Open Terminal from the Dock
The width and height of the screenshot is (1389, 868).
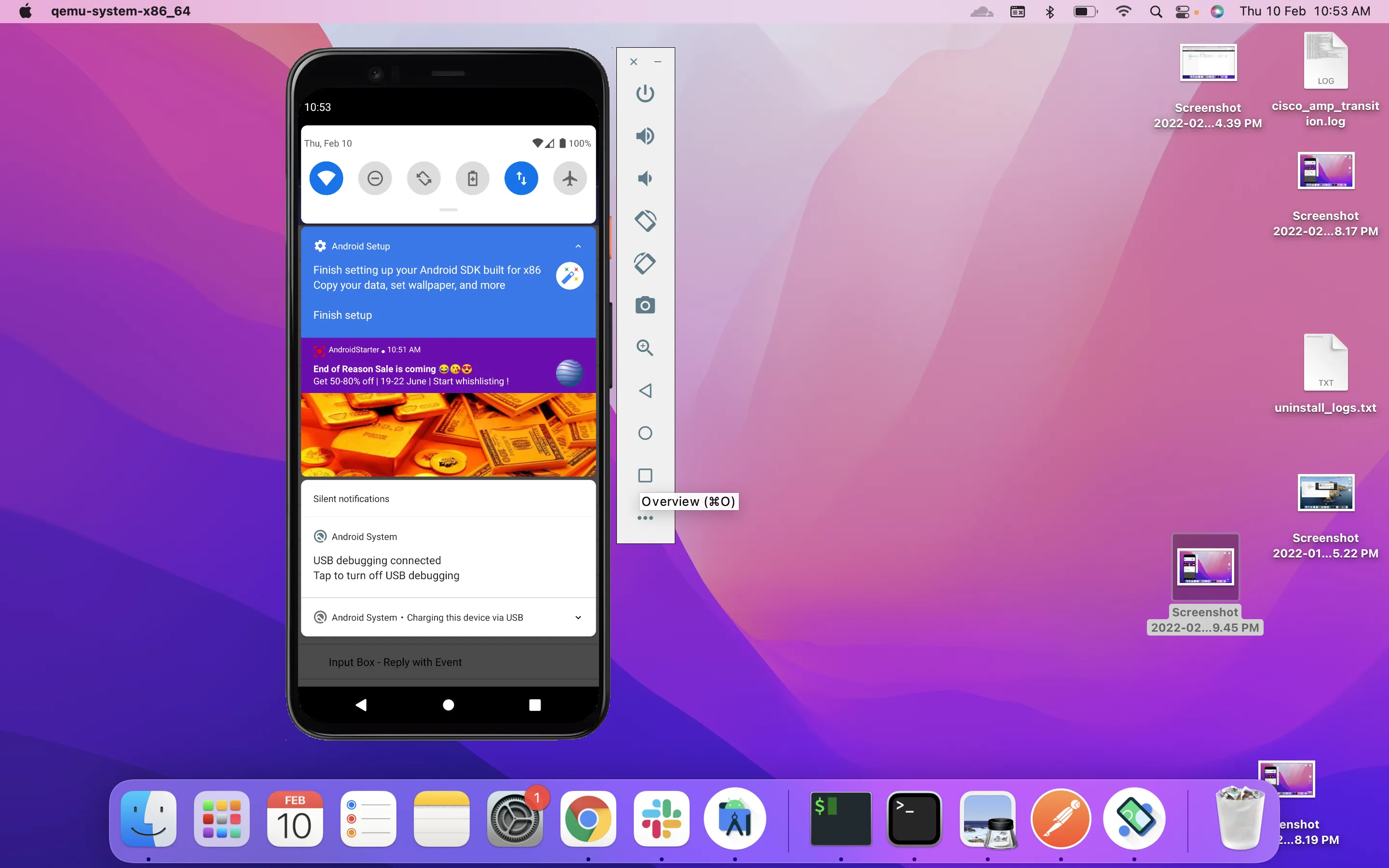[x=914, y=819]
